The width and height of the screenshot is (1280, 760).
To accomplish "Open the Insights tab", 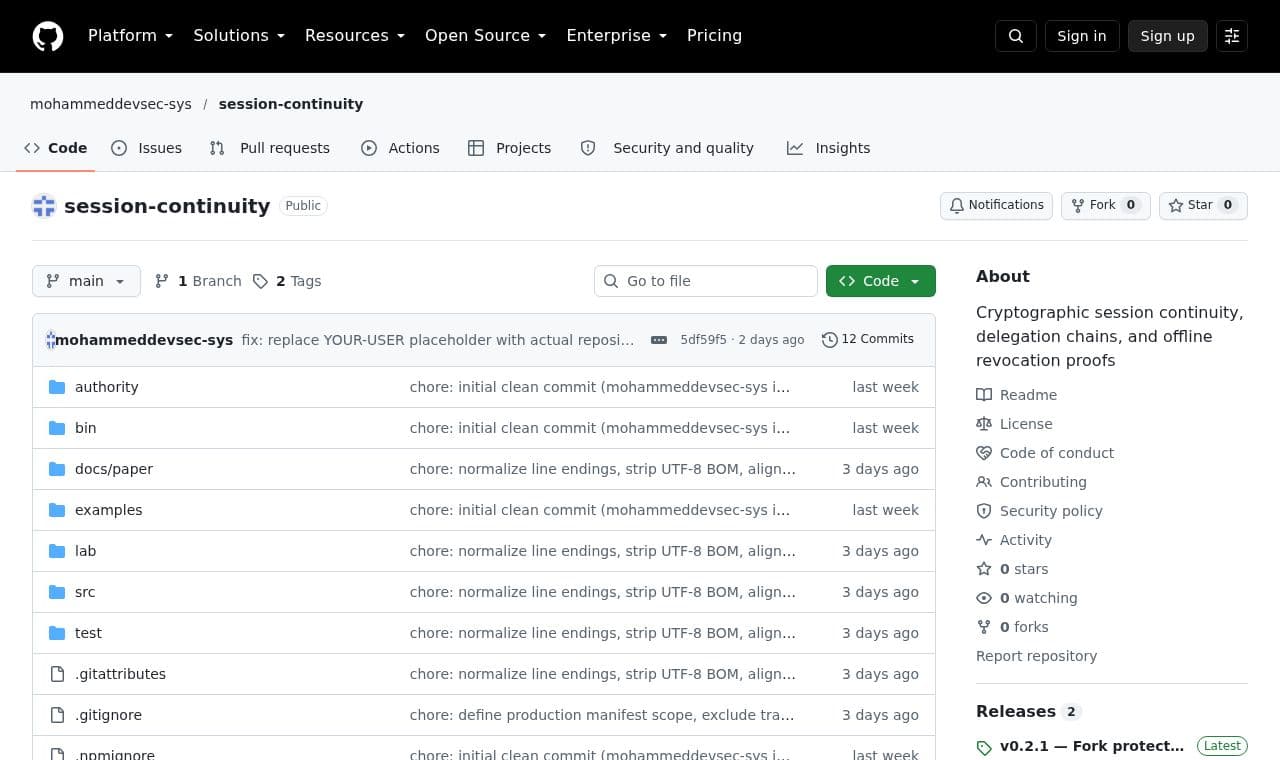I will [829, 148].
